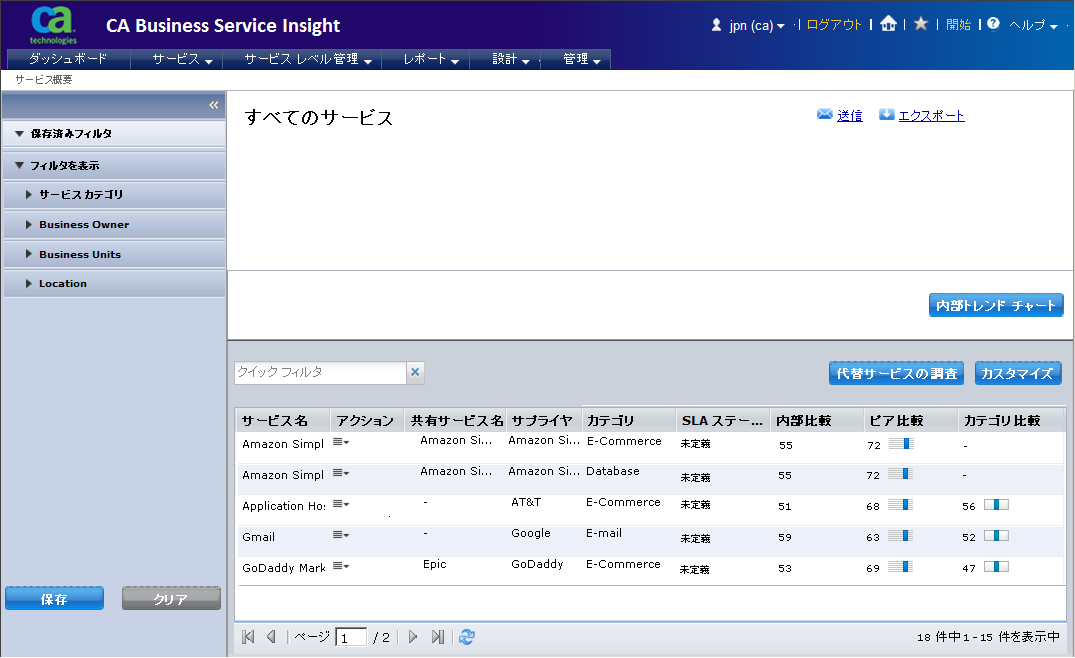Open the ヘルプ dropdown menu
The height and width of the screenshot is (658, 1075).
tap(1032, 25)
